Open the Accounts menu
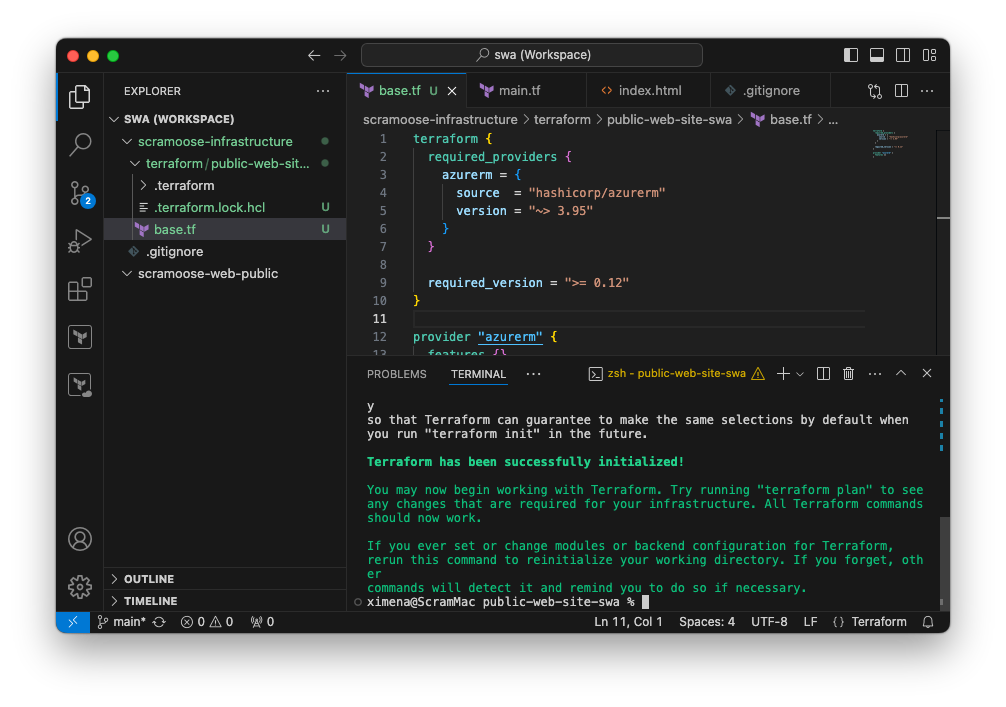This screenshot has width=1006, height=707. 80,539
